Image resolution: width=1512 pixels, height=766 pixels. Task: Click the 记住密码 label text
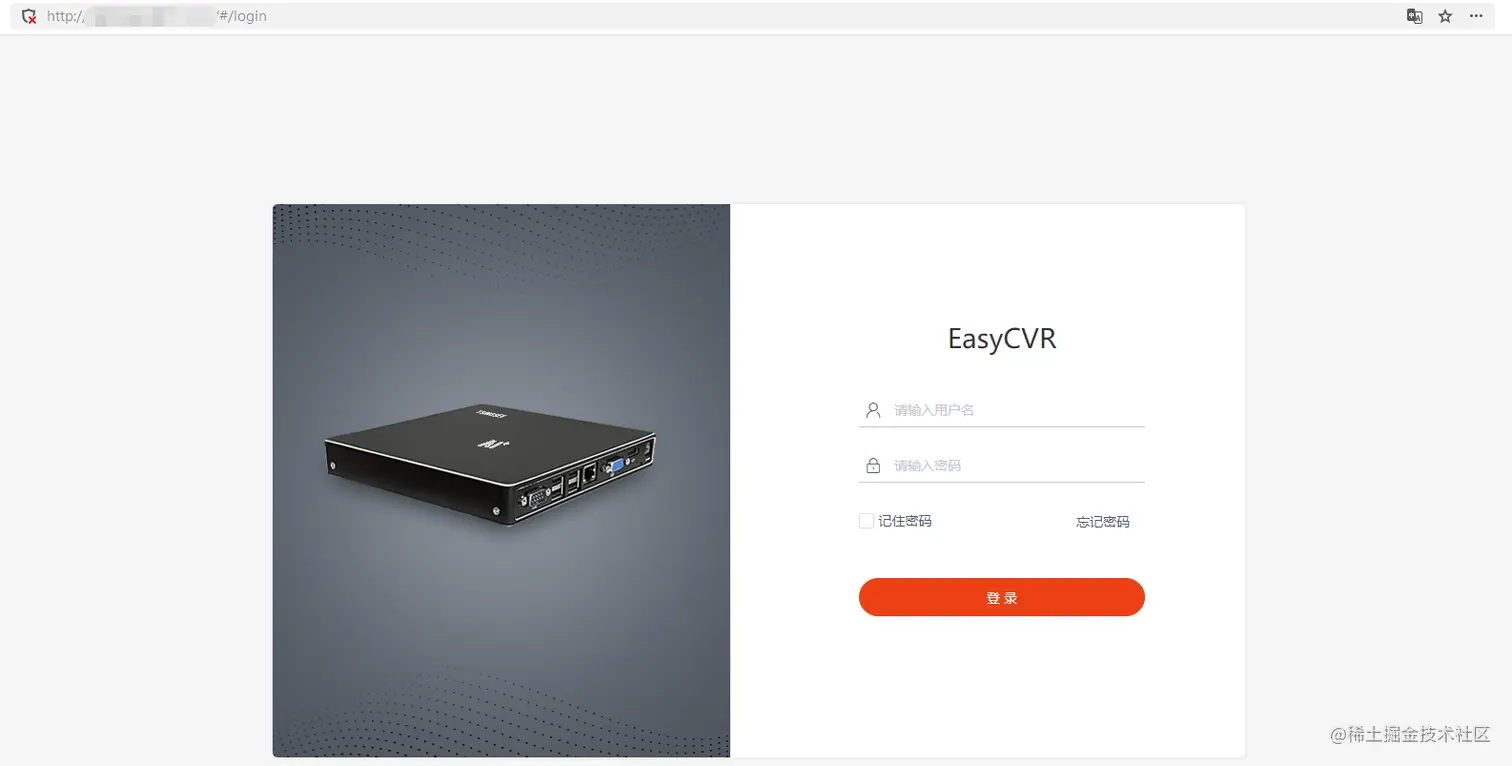tap(904, 521)
